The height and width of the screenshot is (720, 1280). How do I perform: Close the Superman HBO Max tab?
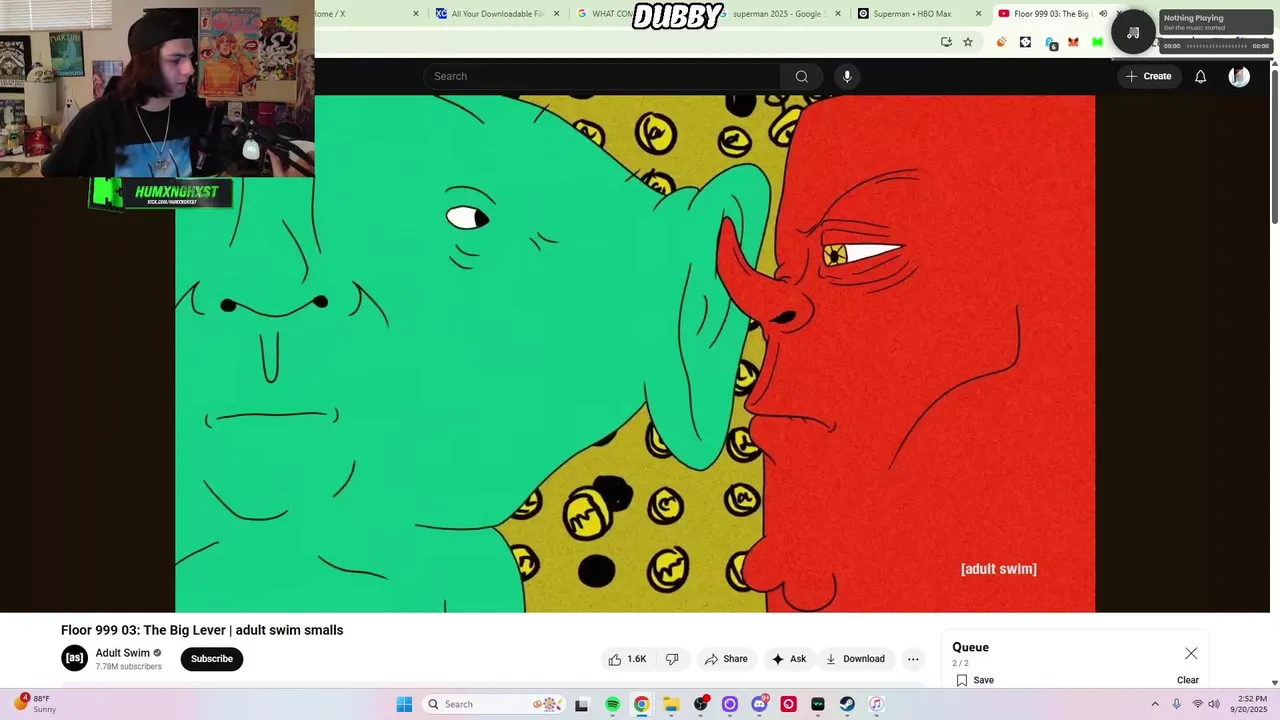(978, 14)
